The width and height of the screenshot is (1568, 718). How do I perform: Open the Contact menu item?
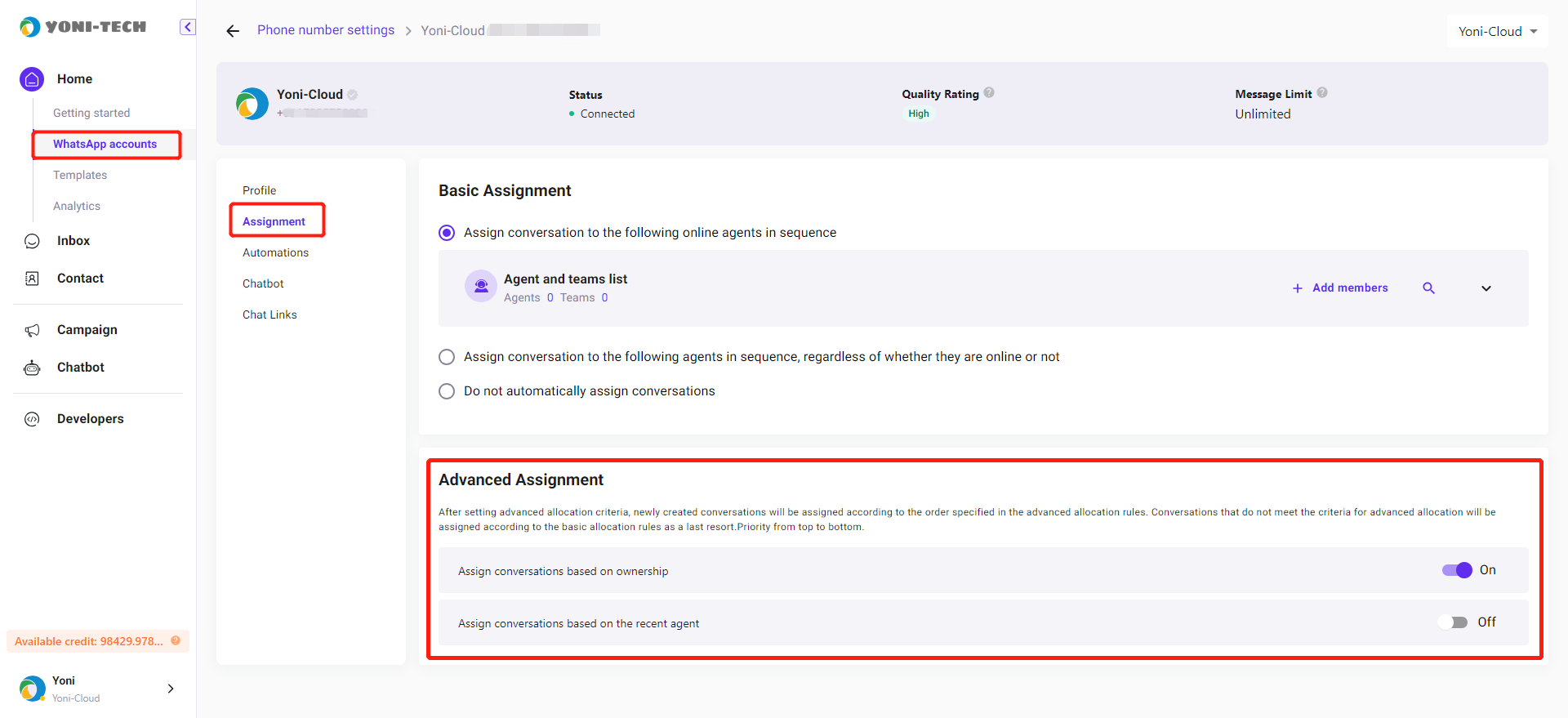tap(80, 279)
